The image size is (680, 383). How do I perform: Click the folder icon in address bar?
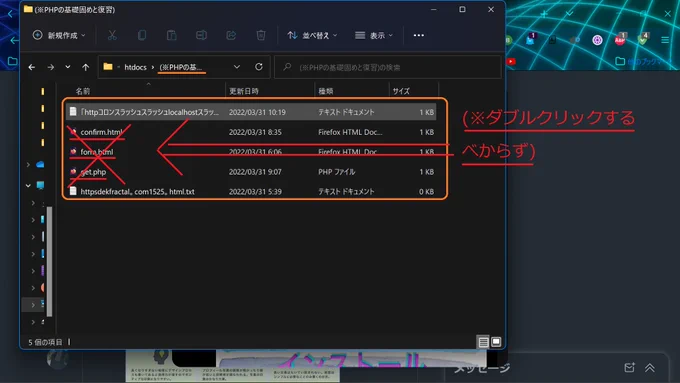pos(108,67)
